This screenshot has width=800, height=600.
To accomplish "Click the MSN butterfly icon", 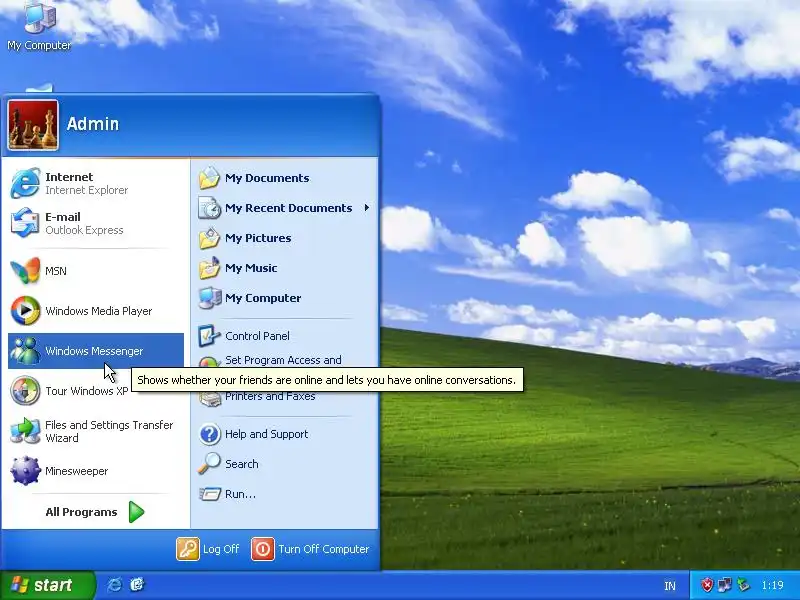I will (x=25, y=270).
